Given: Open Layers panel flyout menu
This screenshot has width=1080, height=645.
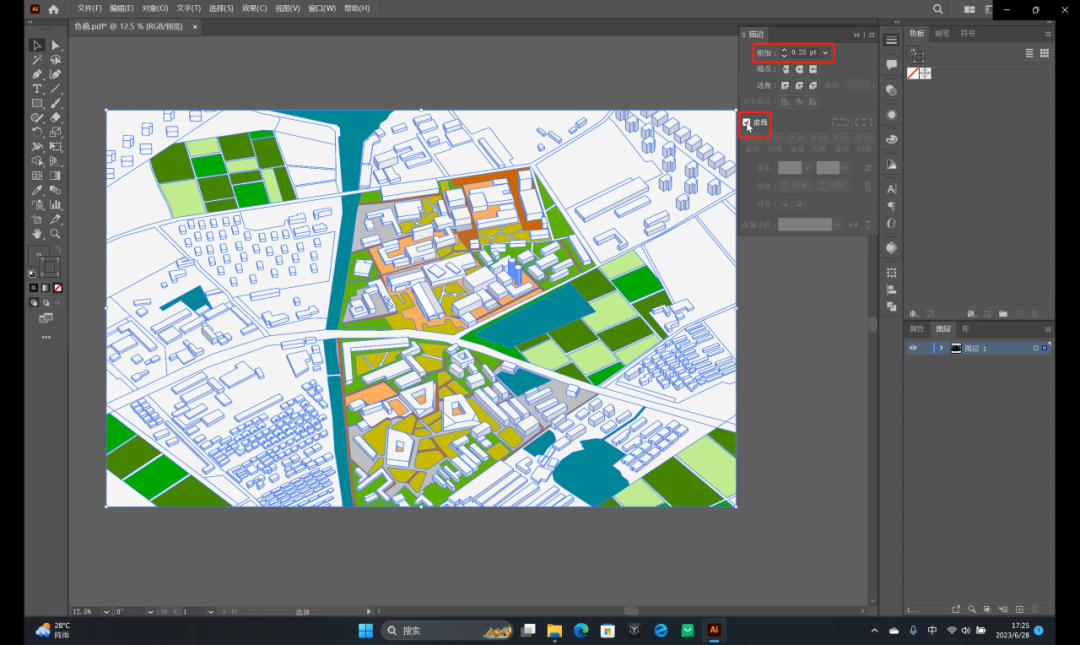Looking at the screenshot, I should click(x=1048, y=329).
